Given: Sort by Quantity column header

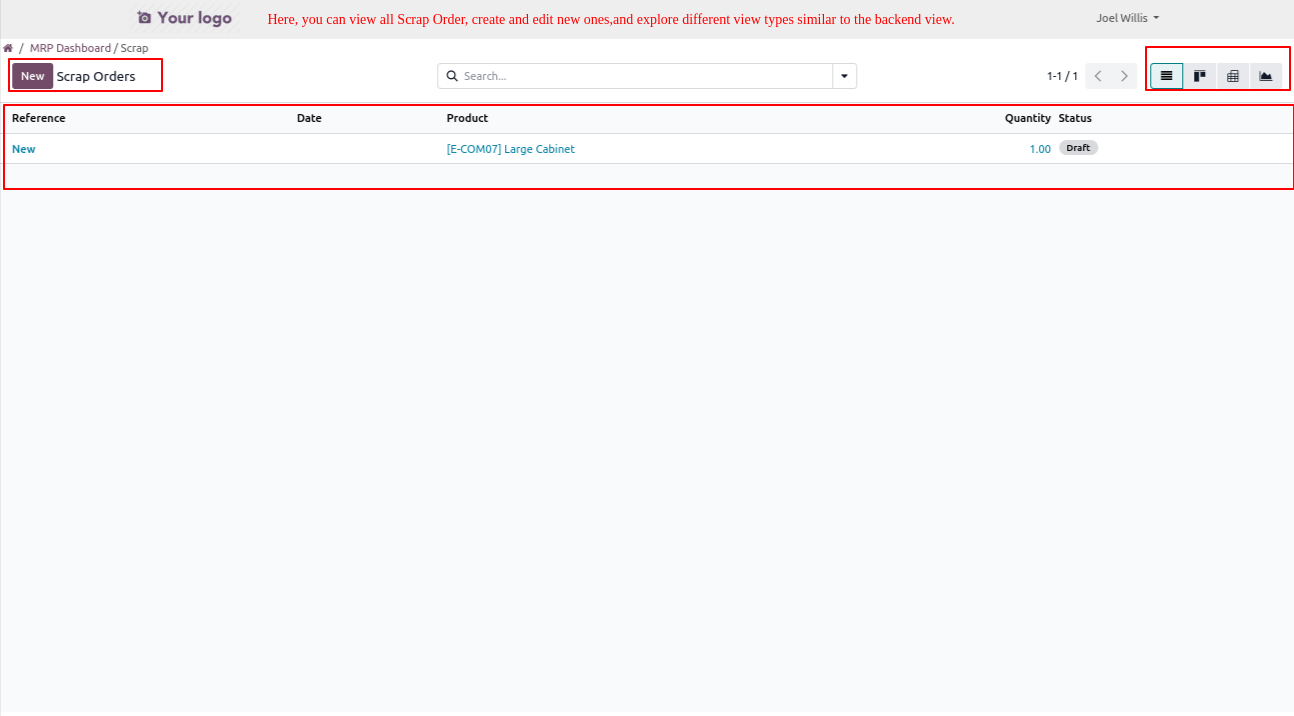Looking at the screenshot, I should 1028,118.
